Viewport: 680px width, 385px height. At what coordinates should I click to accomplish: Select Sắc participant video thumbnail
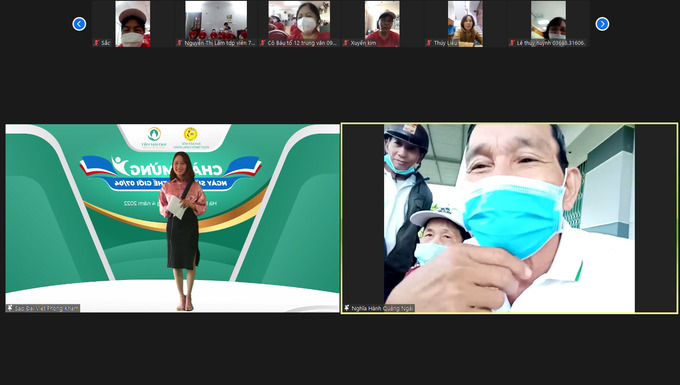pos(133,24)
